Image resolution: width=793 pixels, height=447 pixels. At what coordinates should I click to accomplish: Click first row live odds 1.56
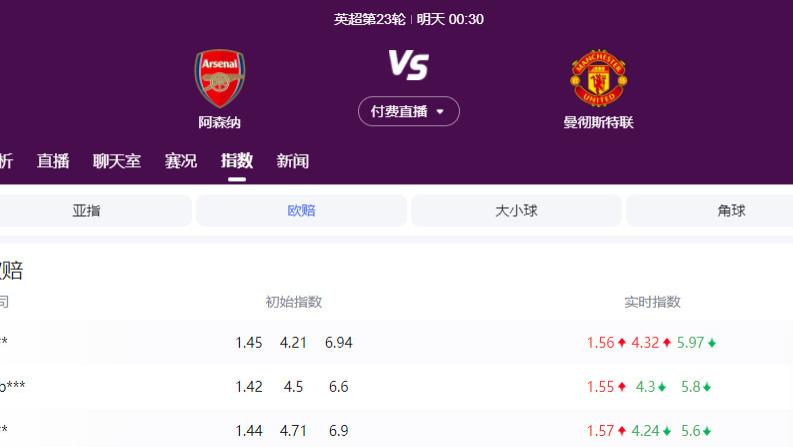(601, 343)
